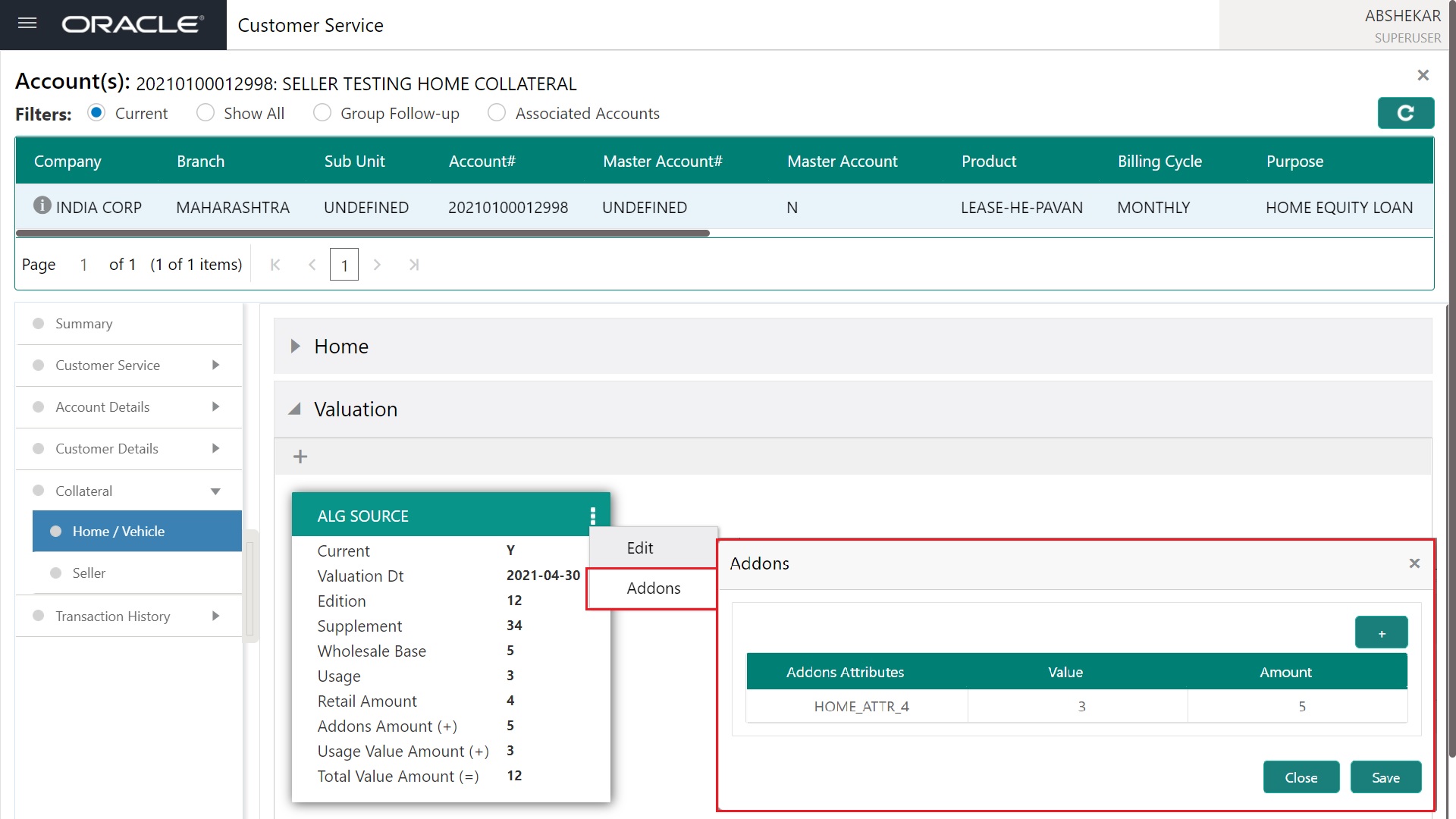Choose Edit from the card menu

640,548
